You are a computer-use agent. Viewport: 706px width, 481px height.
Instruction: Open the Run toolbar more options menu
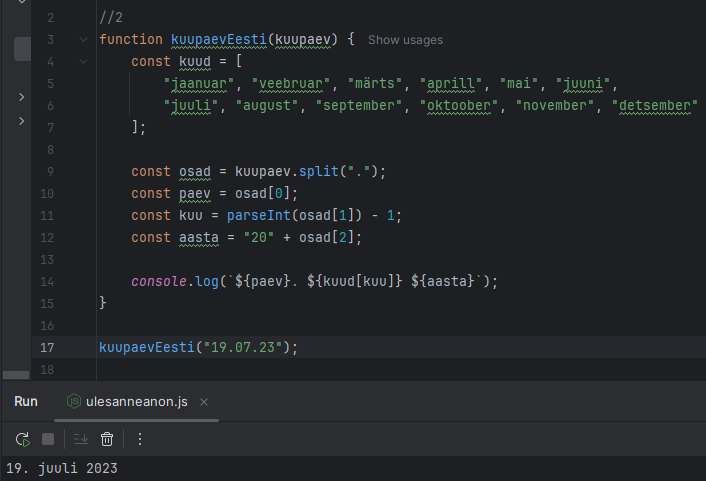(x=140, y=439)
